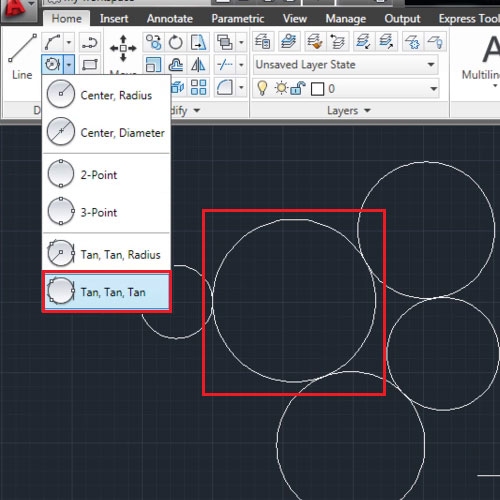Click the Copy objects icon

click(153, 42)
